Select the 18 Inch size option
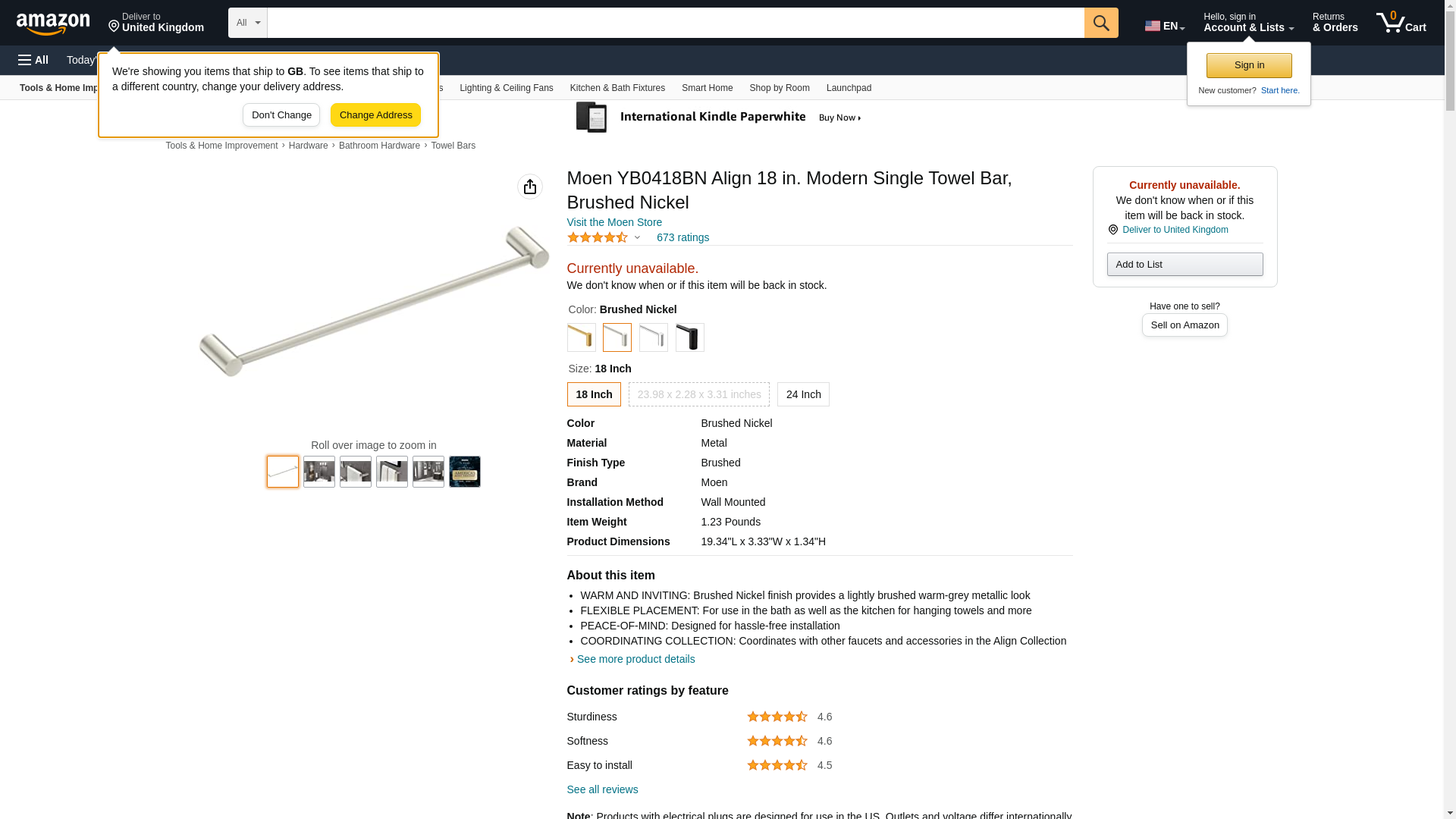The width and height of the screenshot is (1456, 819). point(594,394)
